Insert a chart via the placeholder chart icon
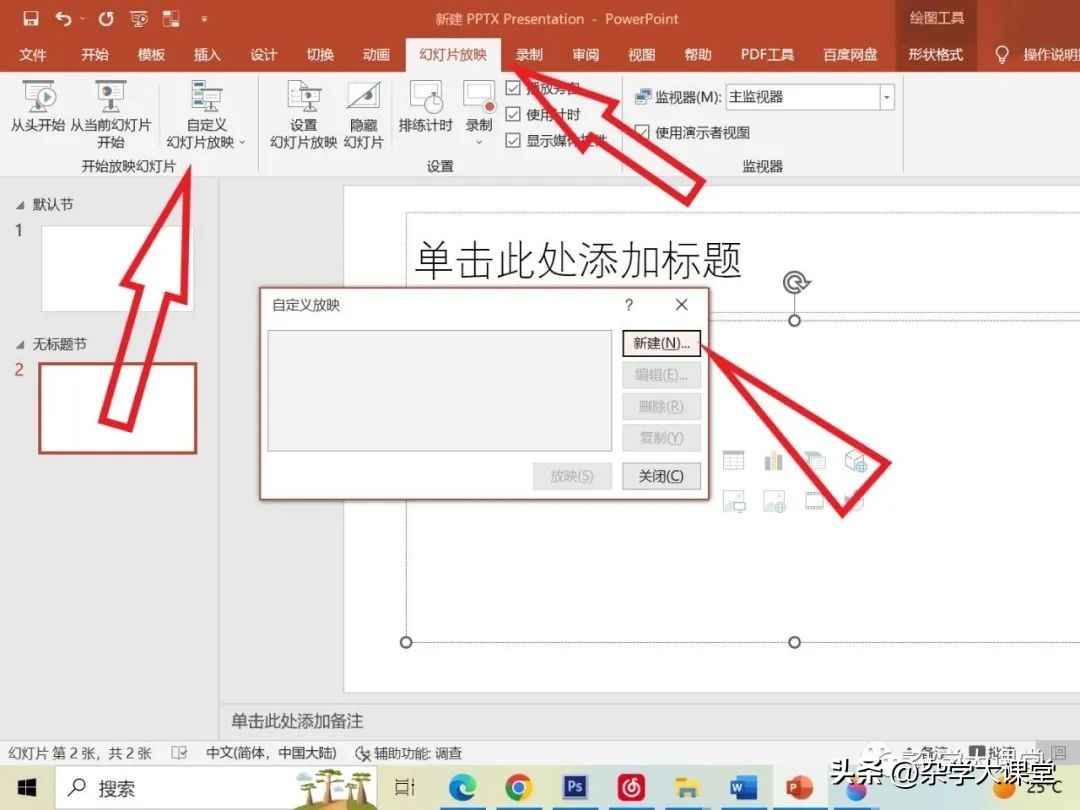This screenshot has height=810, width=1080. [x=775, y=459]
